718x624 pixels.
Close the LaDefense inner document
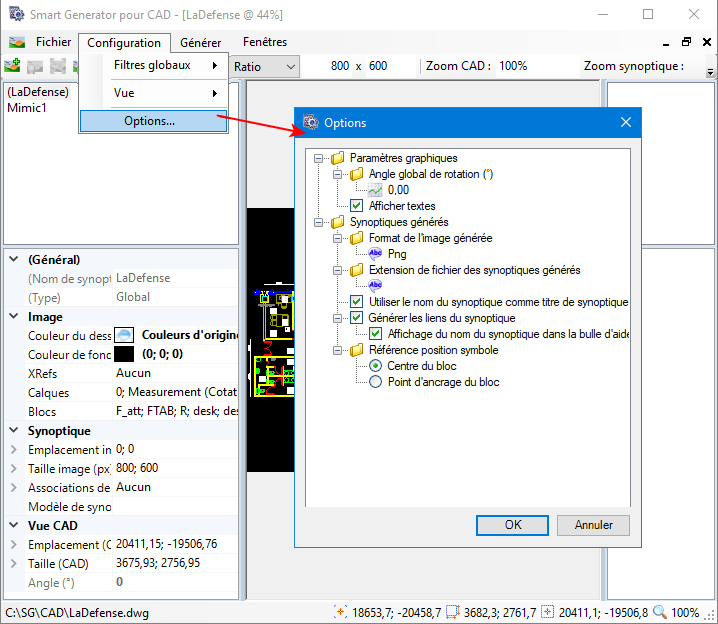(x=707, y=42)
